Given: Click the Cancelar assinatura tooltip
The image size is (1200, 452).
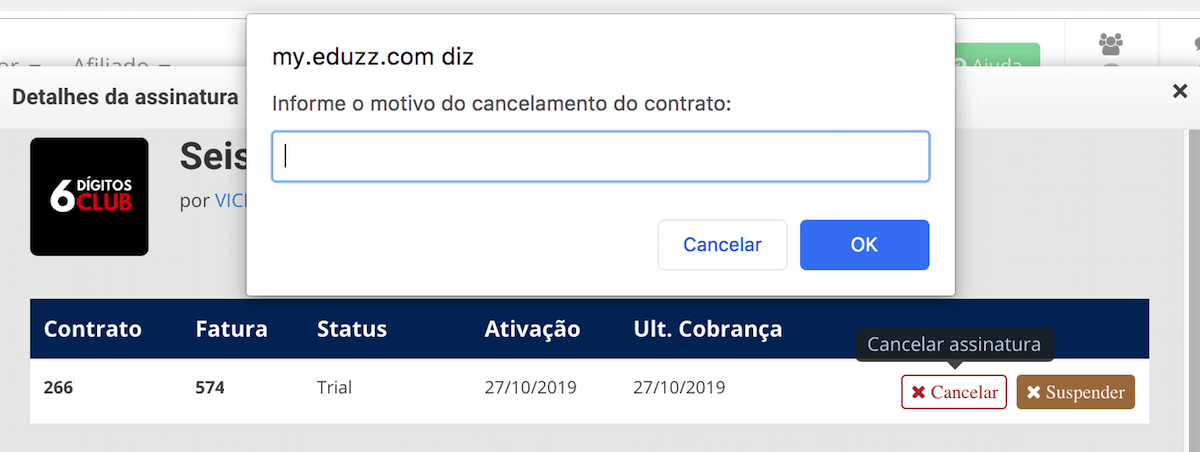Looking at the screenshot, I should pyautogui.click(x=954, y=345).
